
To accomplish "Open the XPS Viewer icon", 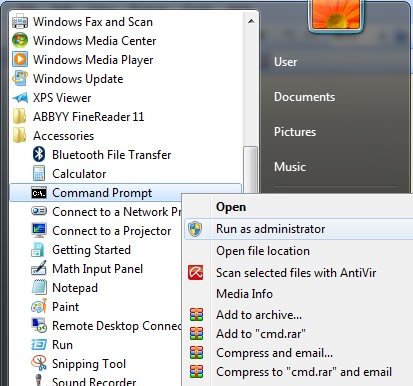I will pos(20,98).
